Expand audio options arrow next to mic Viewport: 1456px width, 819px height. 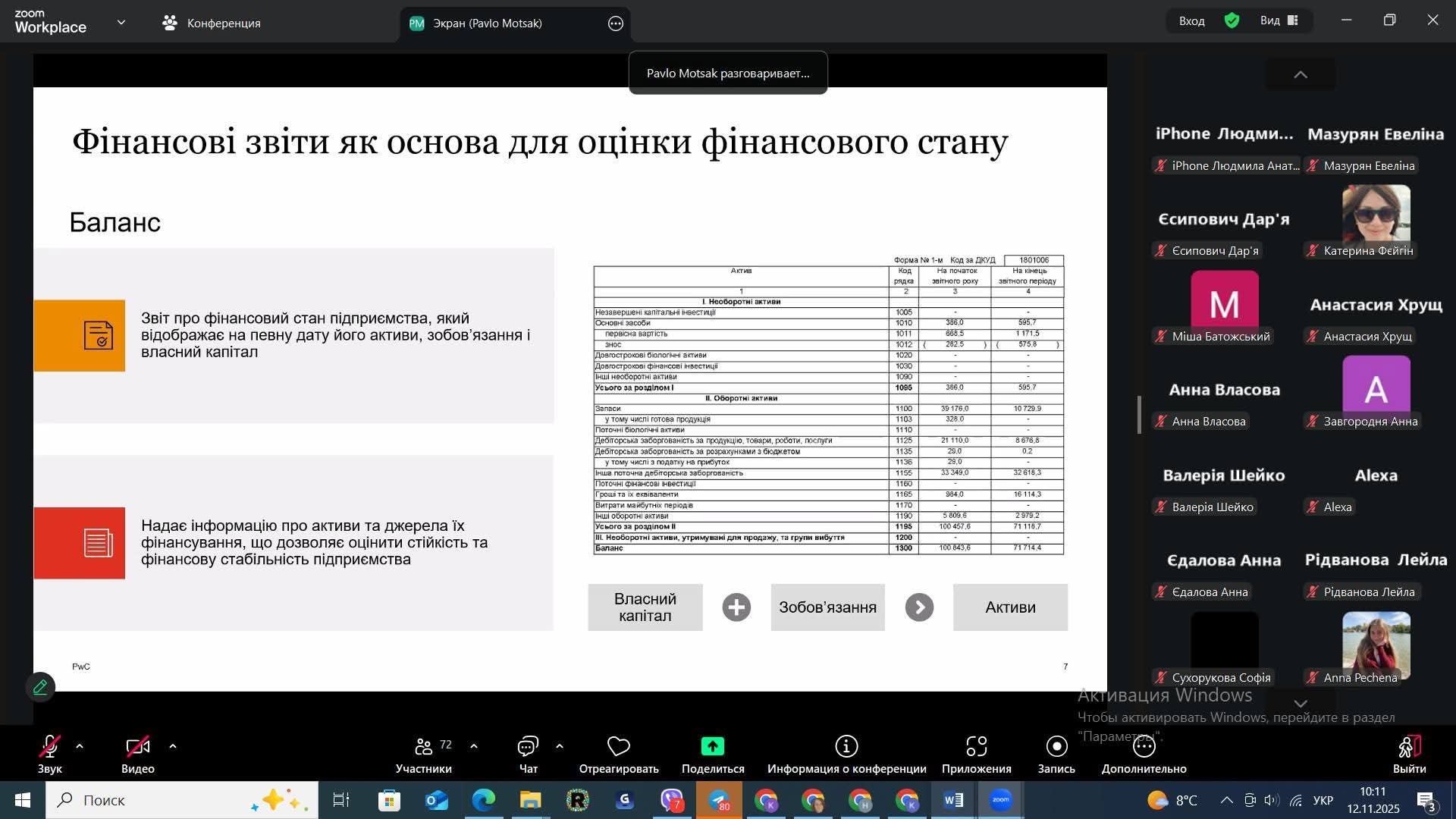(x=80, y=746)
